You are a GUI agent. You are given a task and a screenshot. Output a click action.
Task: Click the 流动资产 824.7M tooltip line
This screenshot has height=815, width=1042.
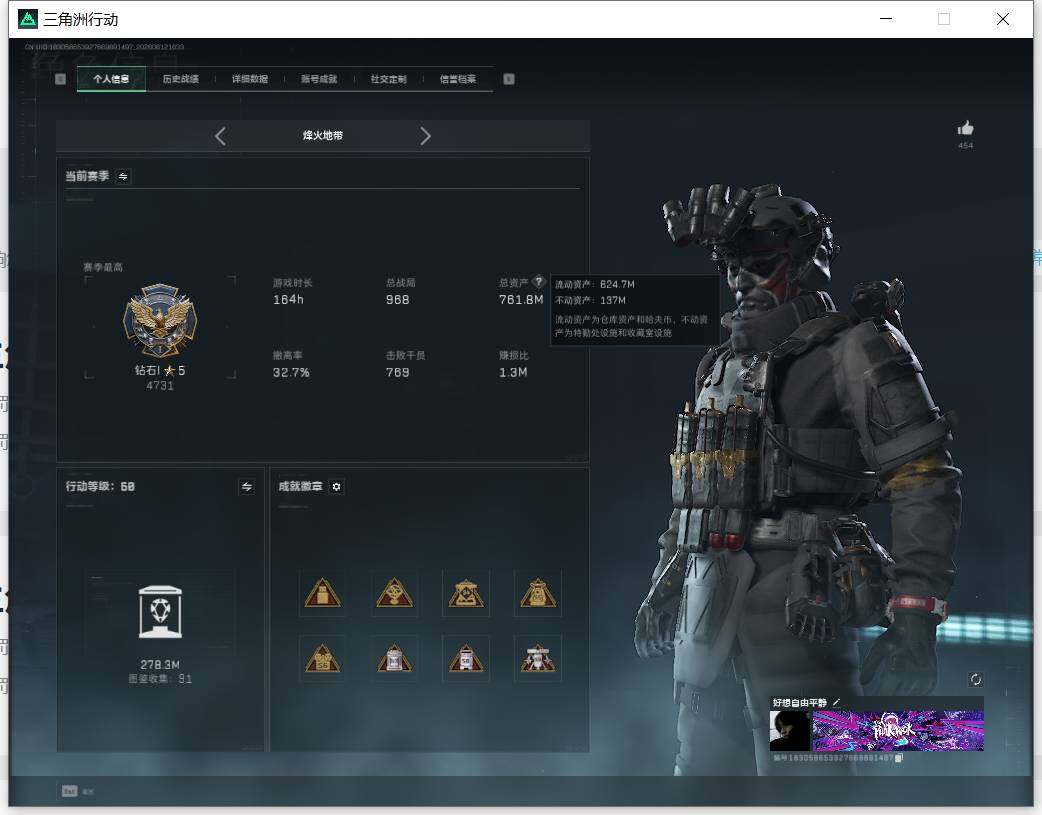tap(595, 284)
